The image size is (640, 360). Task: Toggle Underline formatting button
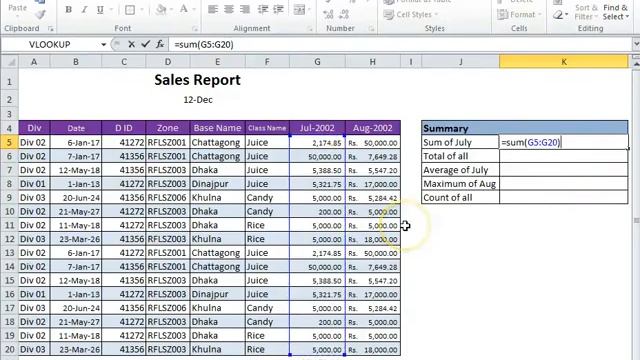[100, 9]
